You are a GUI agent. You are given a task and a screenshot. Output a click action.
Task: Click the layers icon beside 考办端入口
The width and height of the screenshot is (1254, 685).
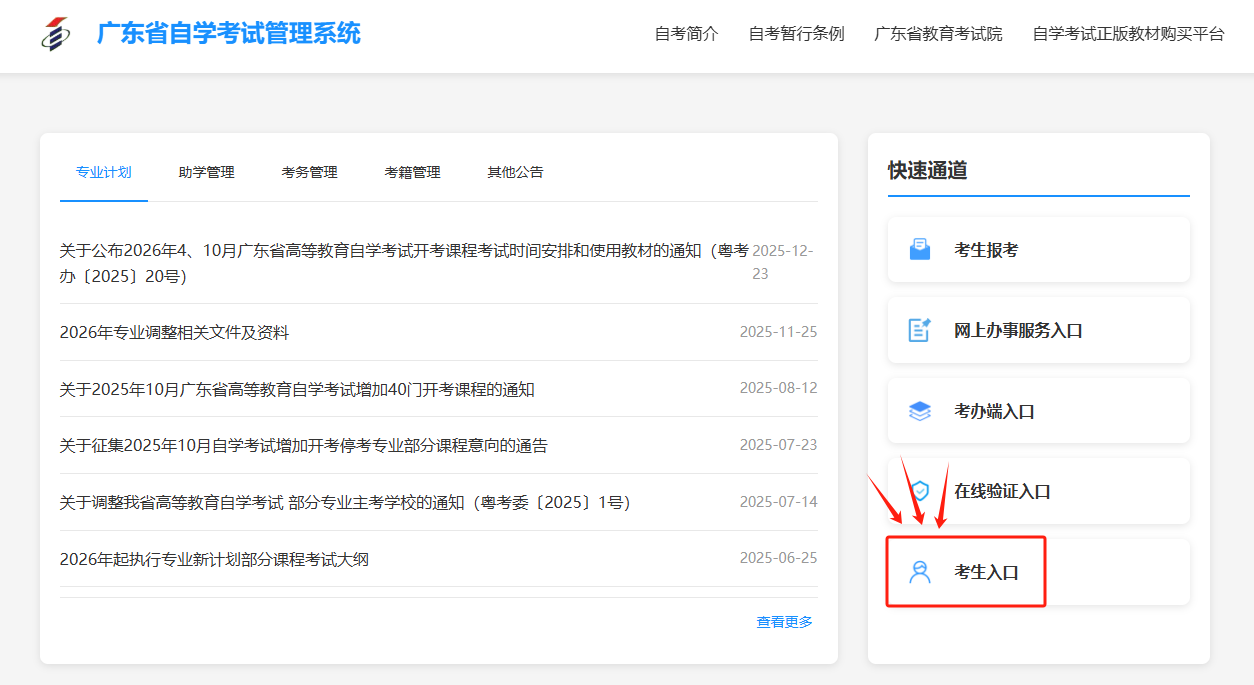tap(919, 411)
